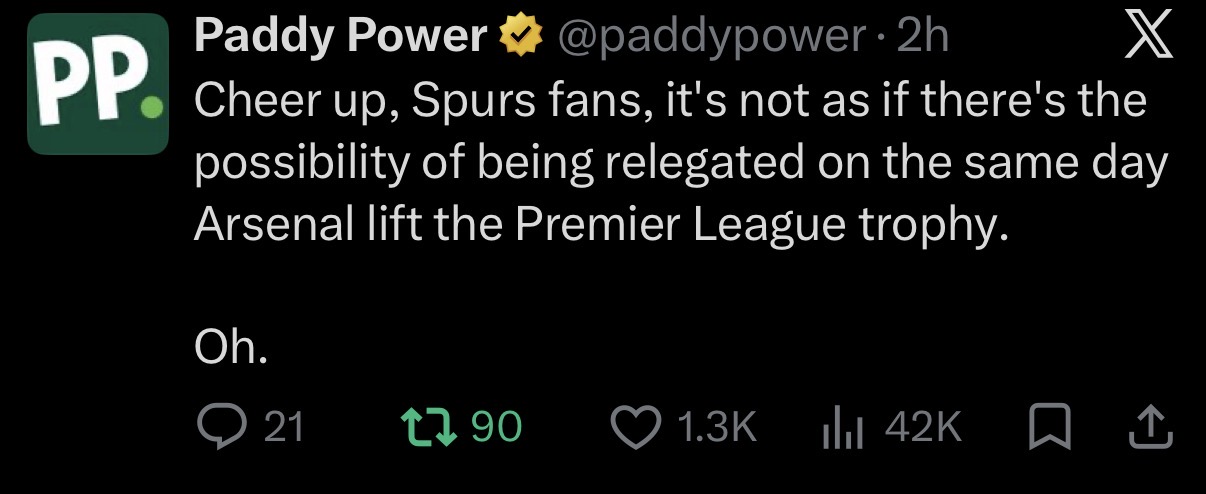Like the tweet with the heart icon
Viewport: 1206px width, 494px height.
tap(638, 428)
